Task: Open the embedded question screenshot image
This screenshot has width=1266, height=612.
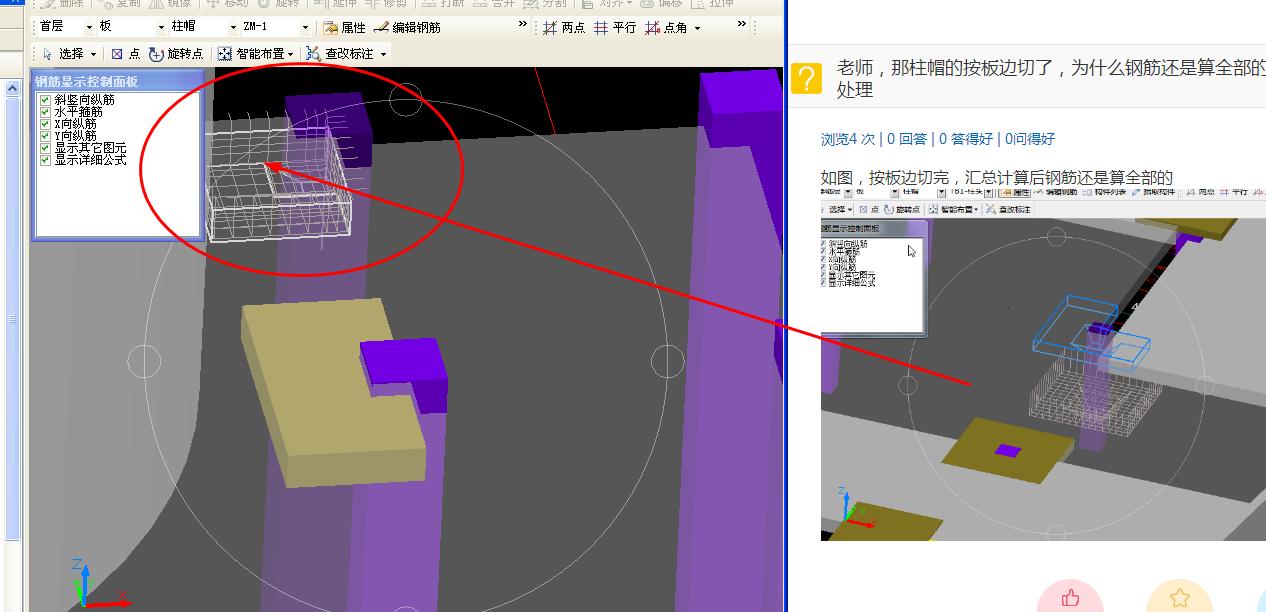Action: 1043,365
